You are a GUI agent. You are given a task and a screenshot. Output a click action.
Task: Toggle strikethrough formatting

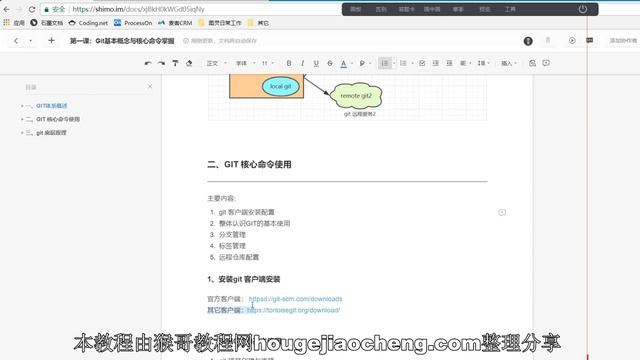click(330, 63)
